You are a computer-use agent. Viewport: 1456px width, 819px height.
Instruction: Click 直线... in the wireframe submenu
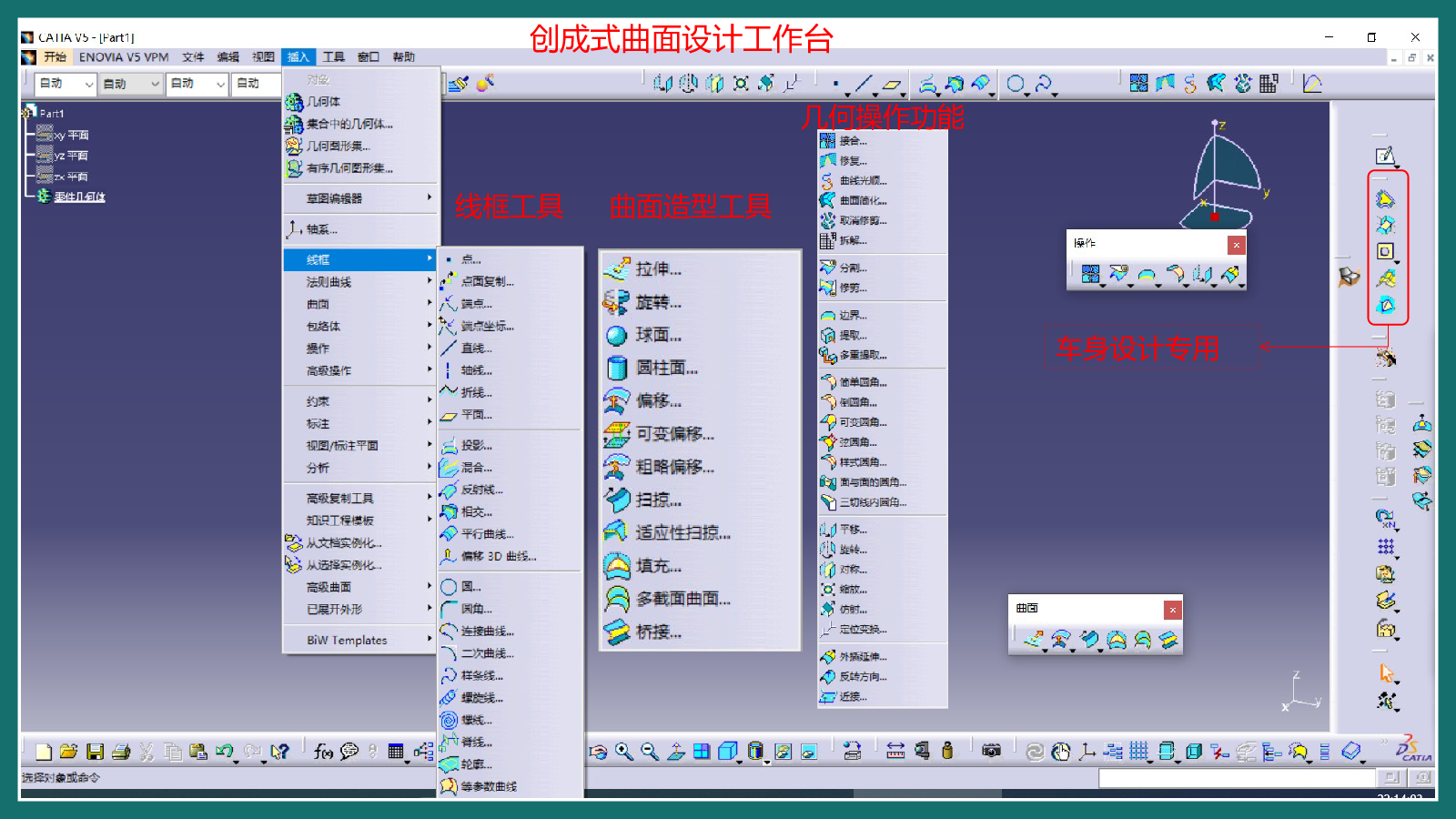point(510,349)
